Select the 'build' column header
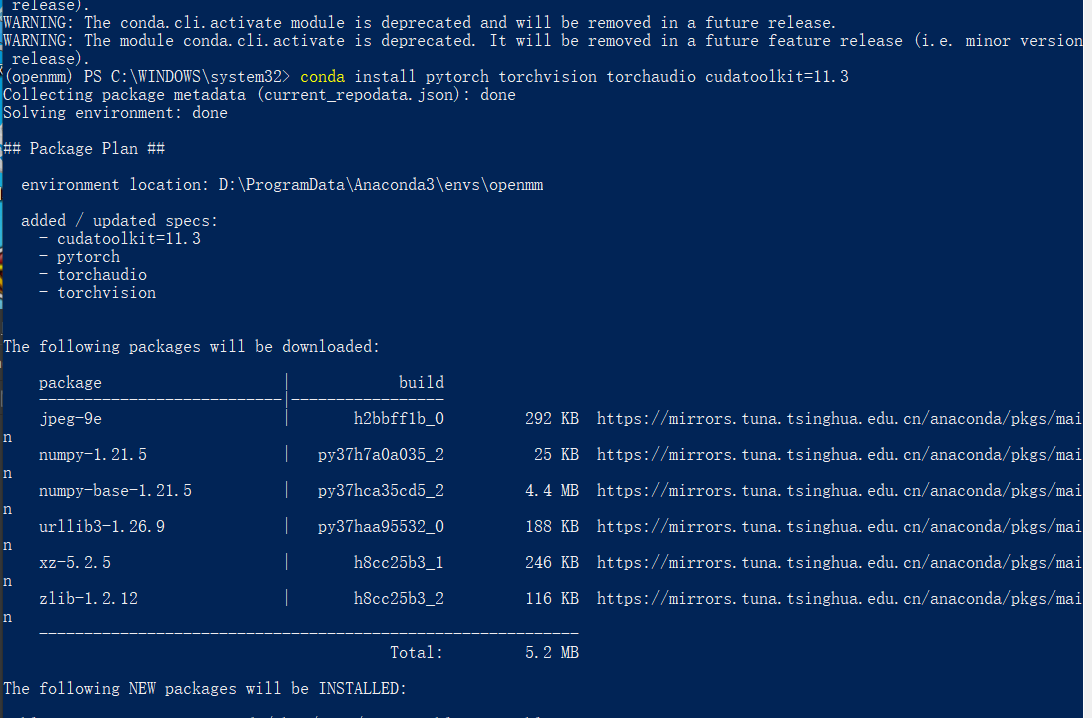The image size is (1092, 718). (421, 382)
